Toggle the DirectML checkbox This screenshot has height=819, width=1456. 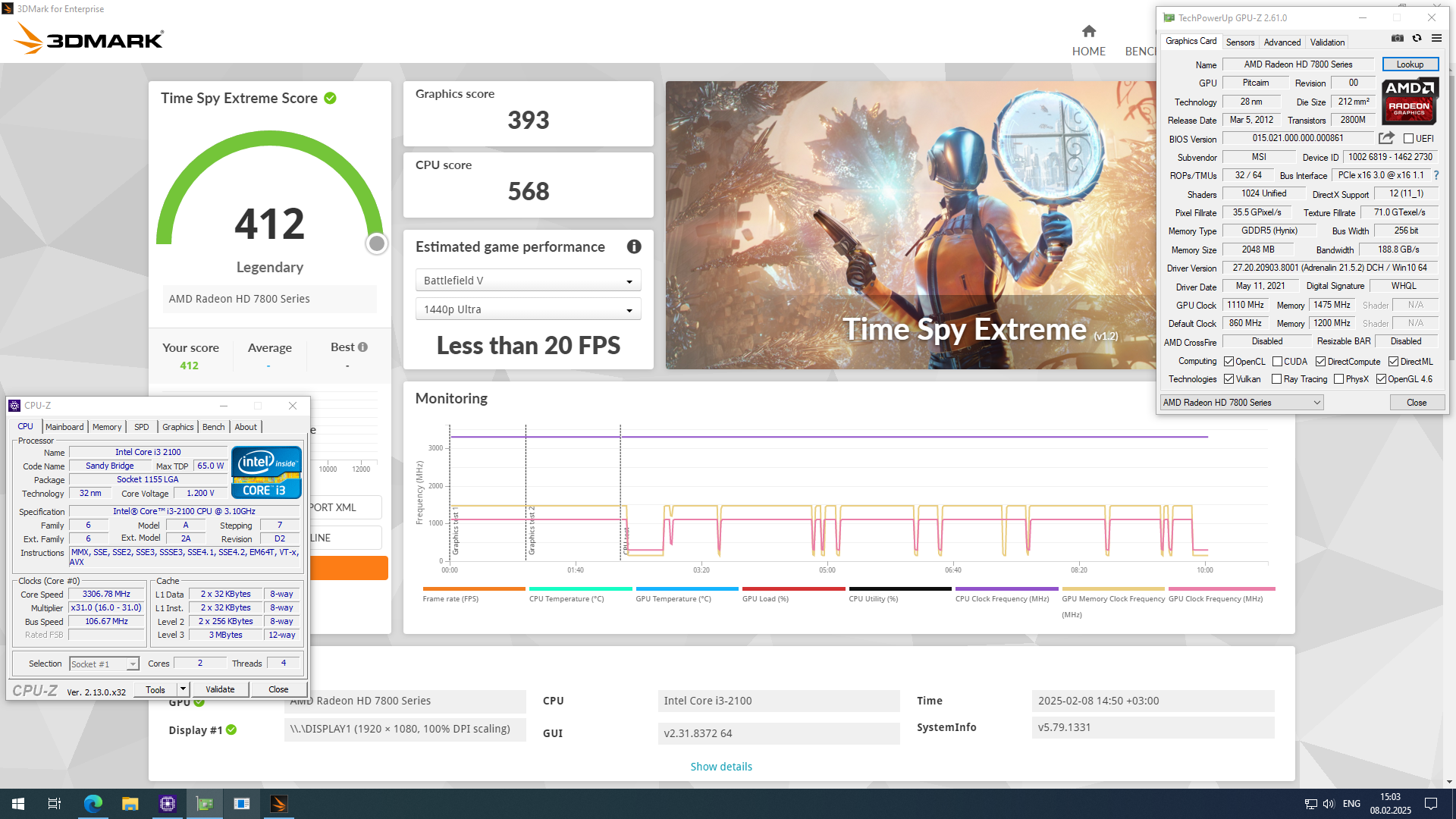[x=1393, y=362]
